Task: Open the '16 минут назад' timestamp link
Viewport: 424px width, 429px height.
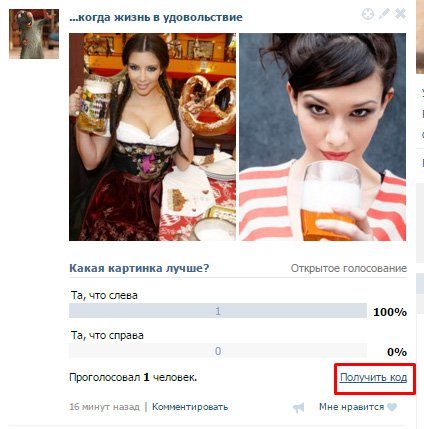Action: (x=104, y=407)
